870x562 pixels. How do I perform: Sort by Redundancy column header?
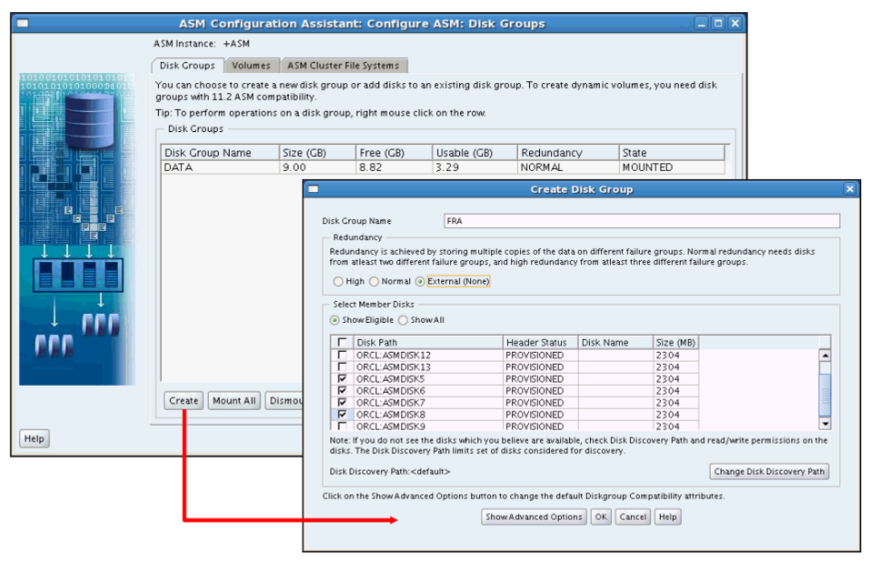pyautogui.click(x=568, y=153)
